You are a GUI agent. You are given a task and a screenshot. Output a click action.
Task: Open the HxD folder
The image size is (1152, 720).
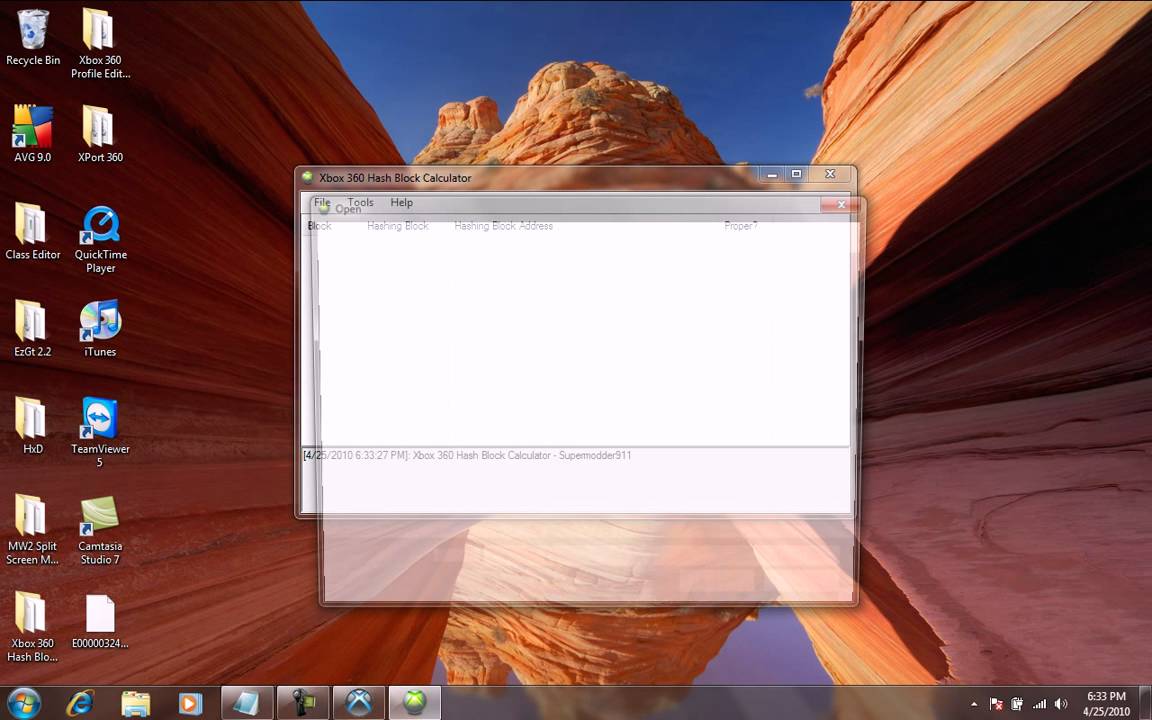click(x=33, y=425)
